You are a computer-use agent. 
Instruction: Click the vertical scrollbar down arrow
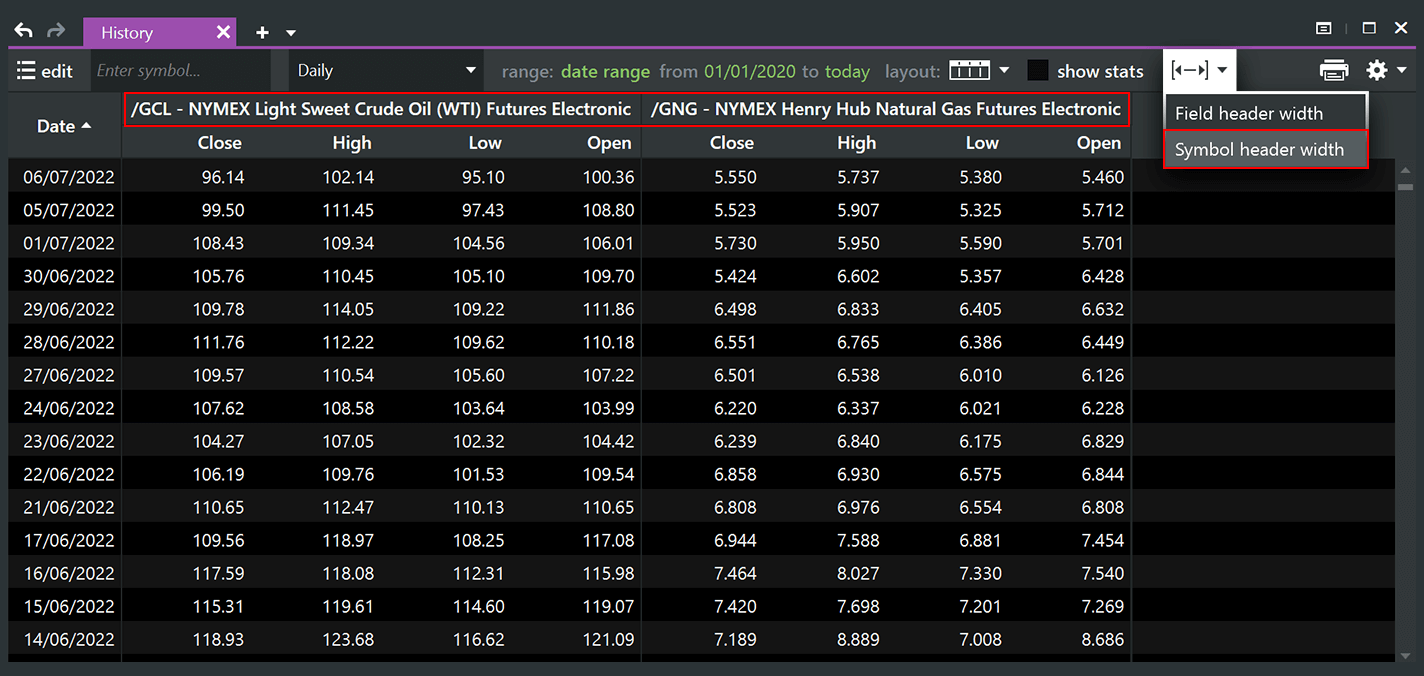1405,656
